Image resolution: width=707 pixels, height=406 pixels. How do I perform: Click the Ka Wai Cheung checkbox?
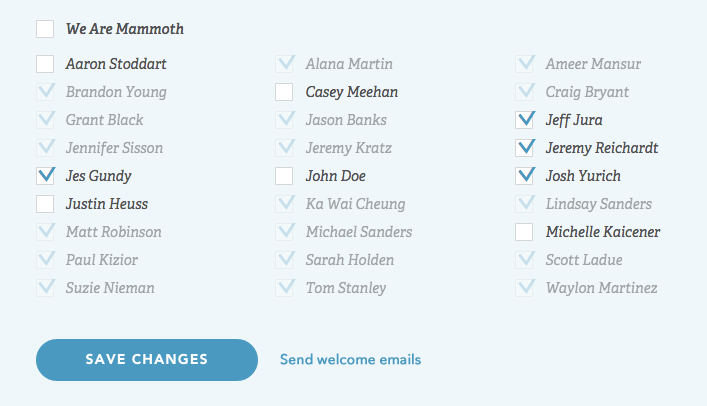285,204
